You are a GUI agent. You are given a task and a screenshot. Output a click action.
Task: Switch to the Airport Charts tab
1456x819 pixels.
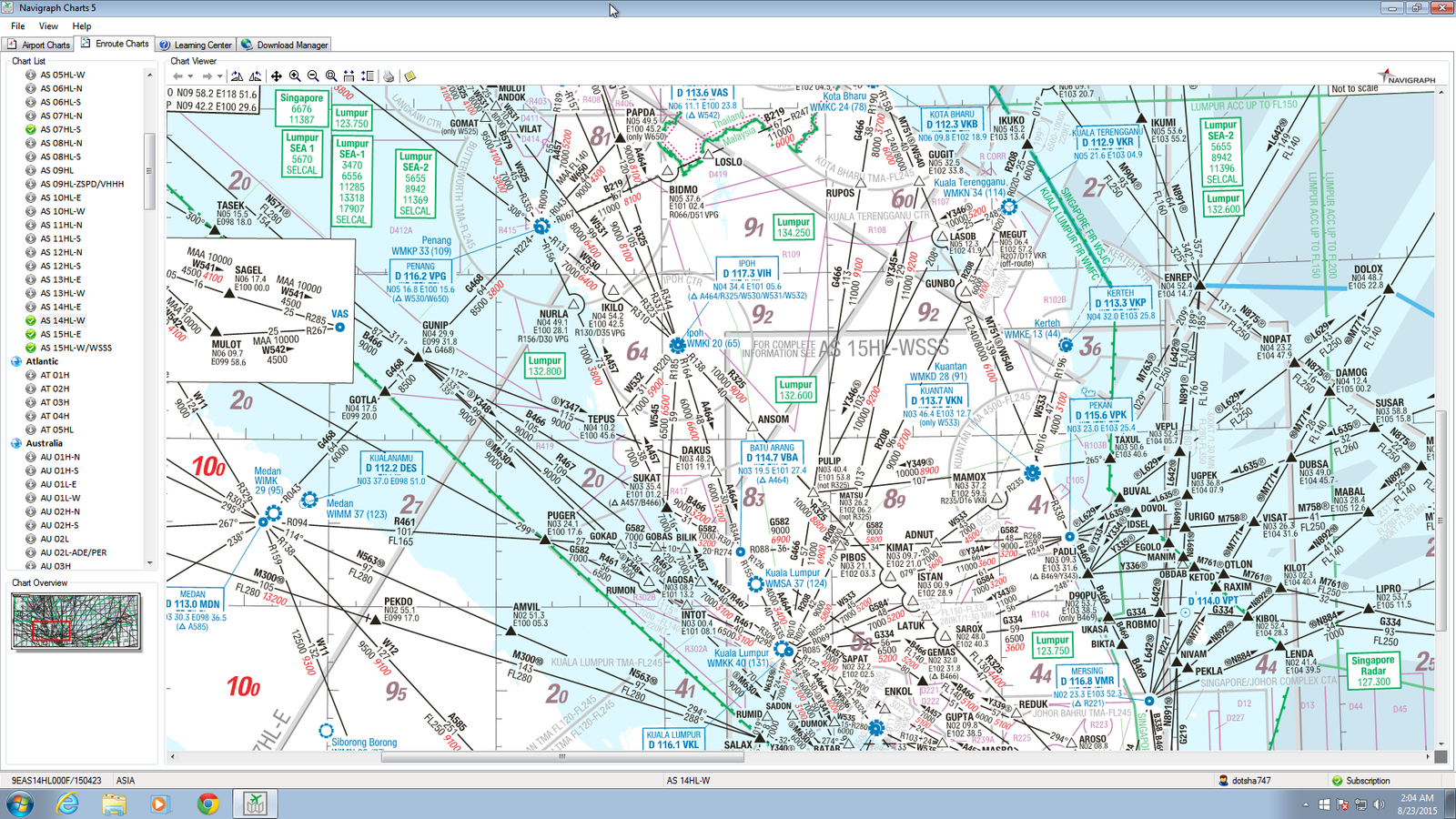coord(38,45)
